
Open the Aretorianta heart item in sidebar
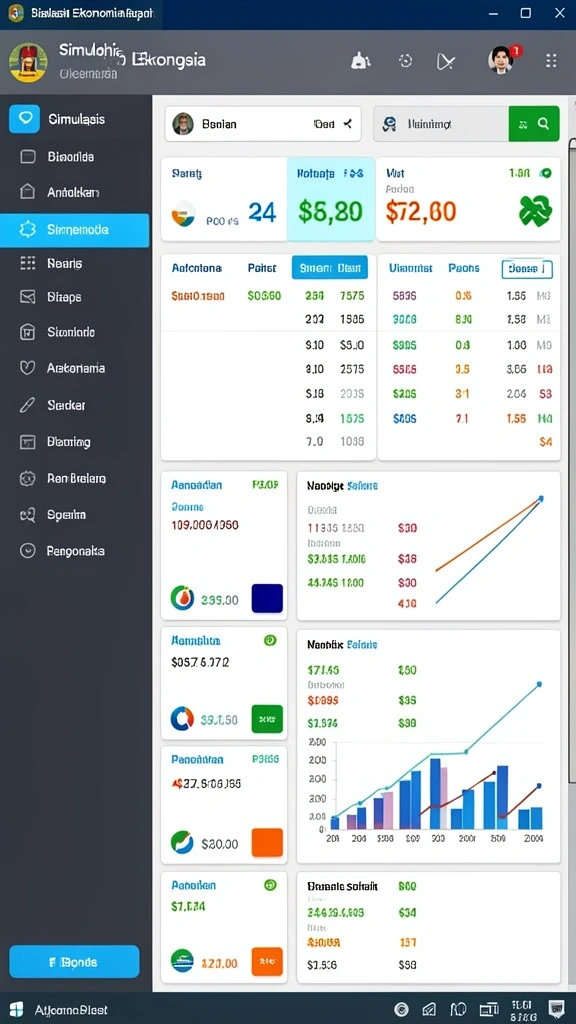[x=74, y=368]
